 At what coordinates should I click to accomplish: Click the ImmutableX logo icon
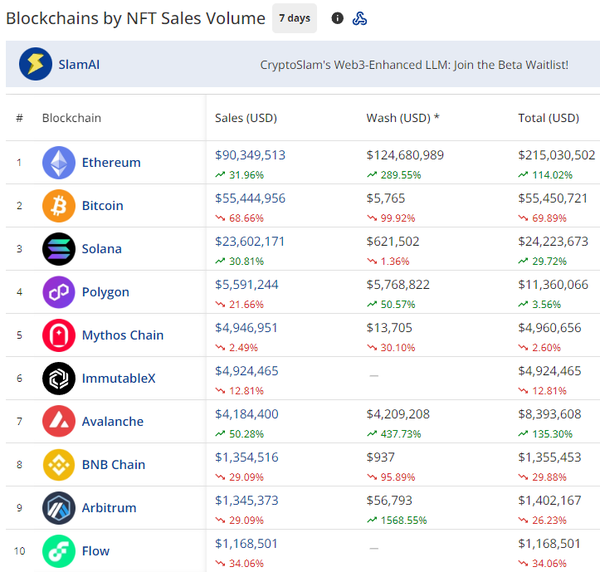point(59,379)
